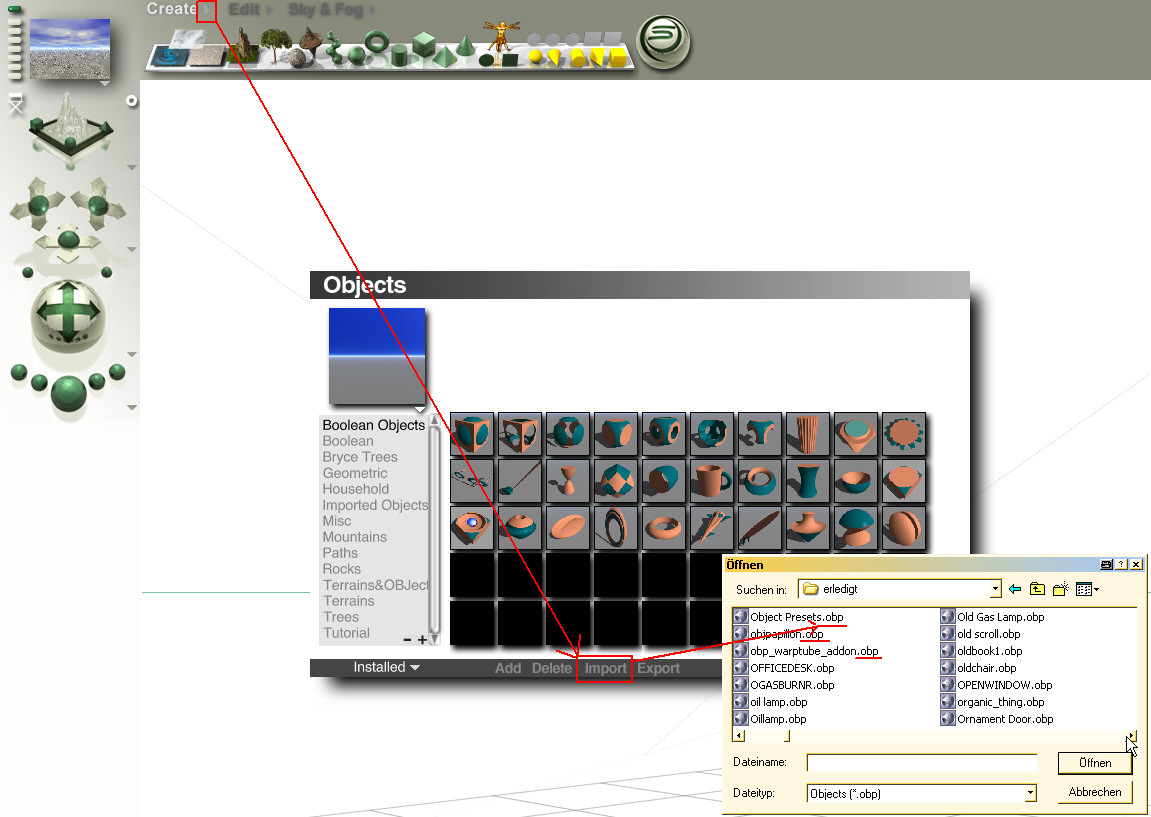Click the right cross-arrow camera control
This screenshot has height=817, width=1151.
98,203
